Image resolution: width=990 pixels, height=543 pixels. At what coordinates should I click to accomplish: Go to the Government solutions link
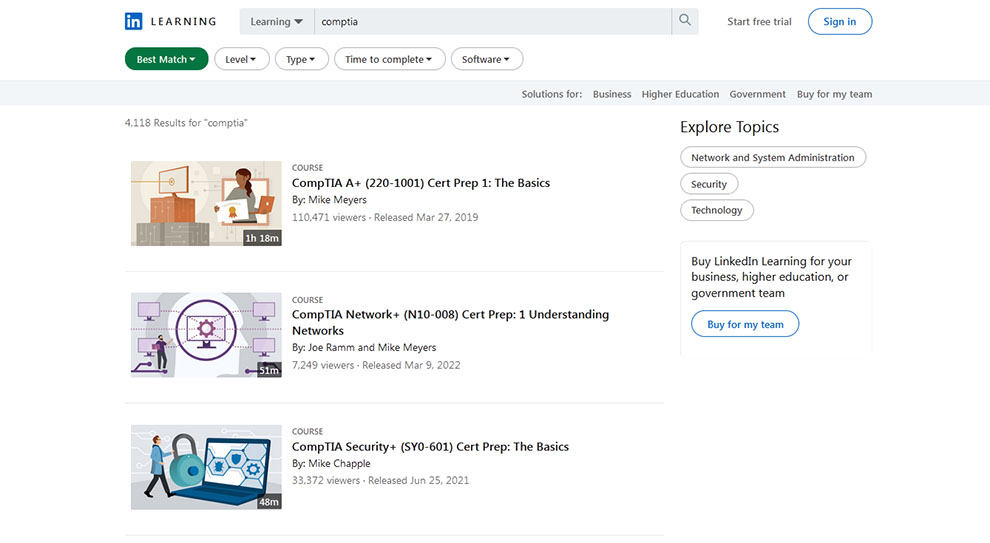click(757, 94)
